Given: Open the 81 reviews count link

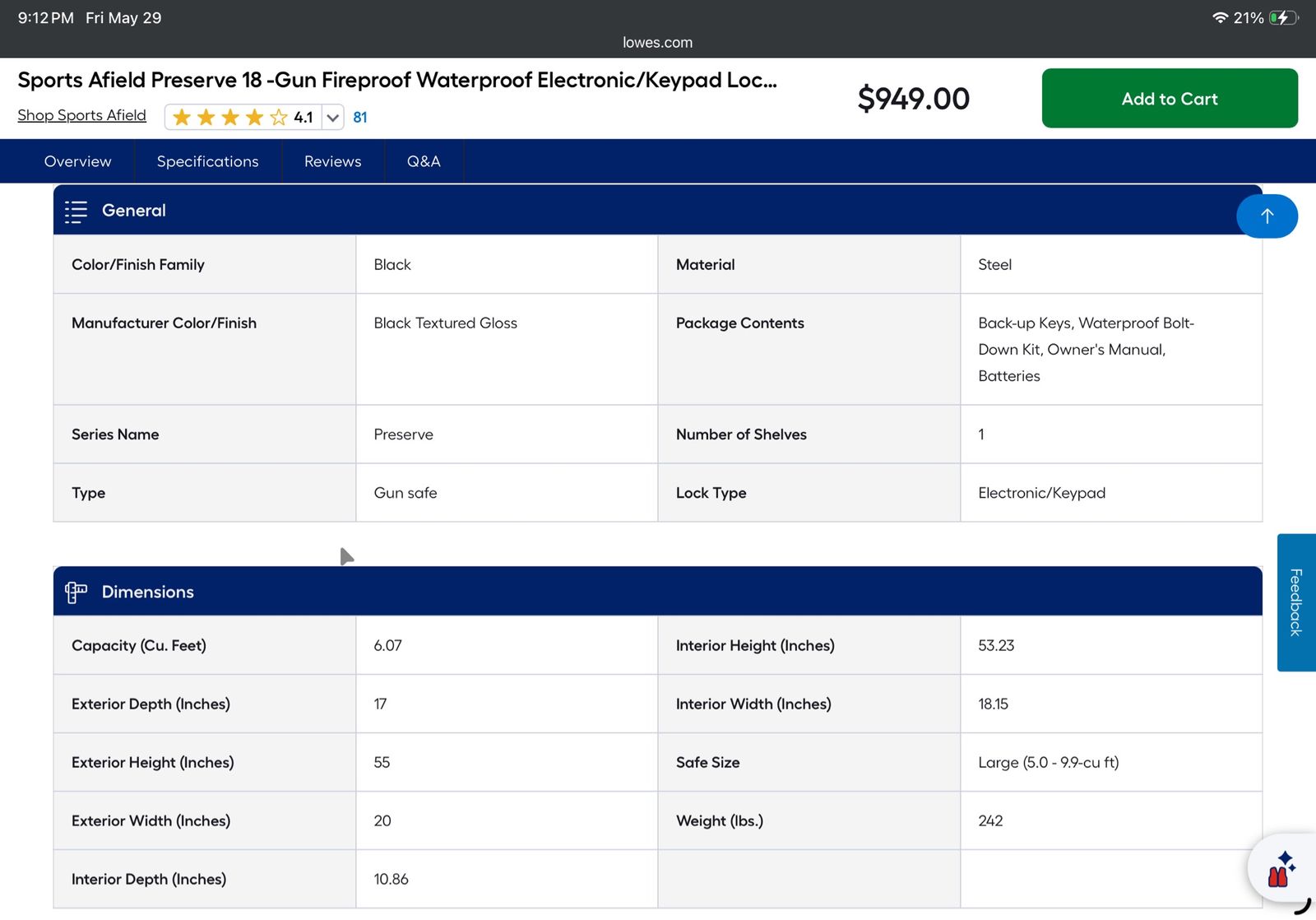Looking at the screenshot, I should coord(360,118).
